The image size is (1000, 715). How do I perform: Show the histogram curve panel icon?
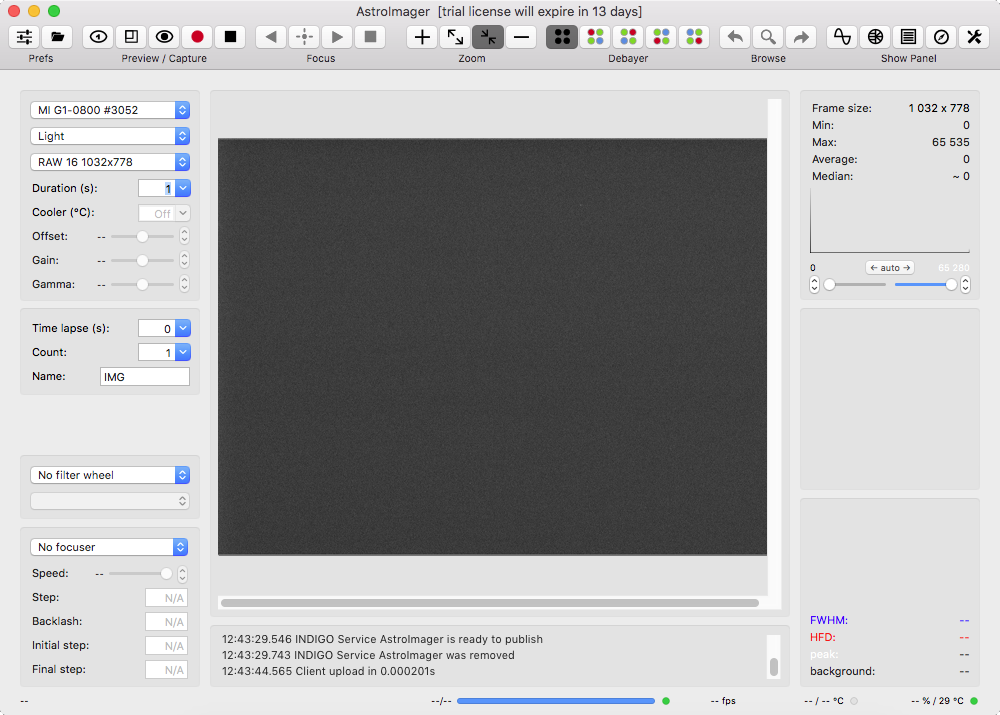click(x=842, y=37)
